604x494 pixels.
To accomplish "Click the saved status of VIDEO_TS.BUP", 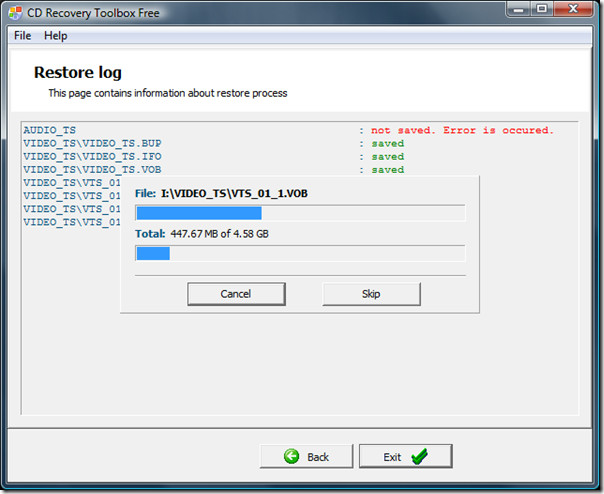I will tap(388, 144).
